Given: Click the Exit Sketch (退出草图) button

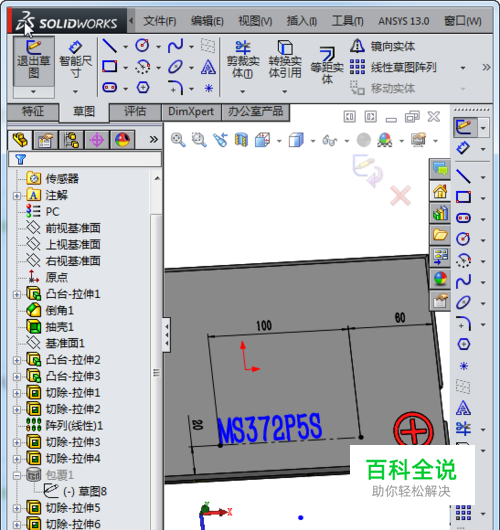Looking at the screenshot, I should [33, 61].
